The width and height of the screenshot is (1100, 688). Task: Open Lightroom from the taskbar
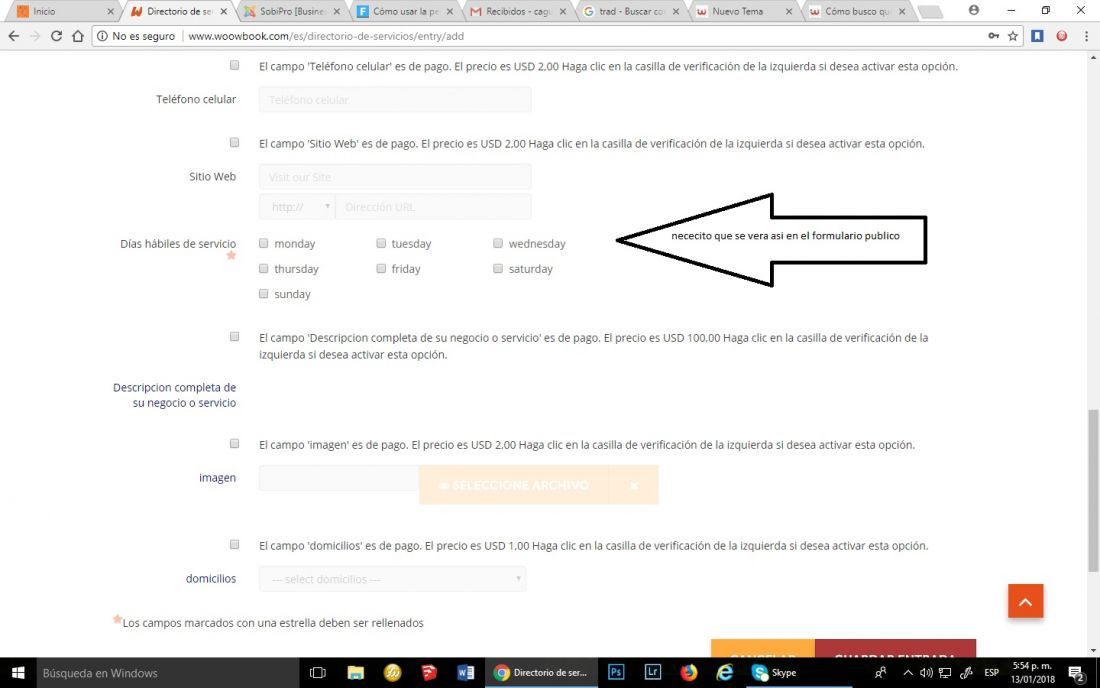[x=652, y=673]
